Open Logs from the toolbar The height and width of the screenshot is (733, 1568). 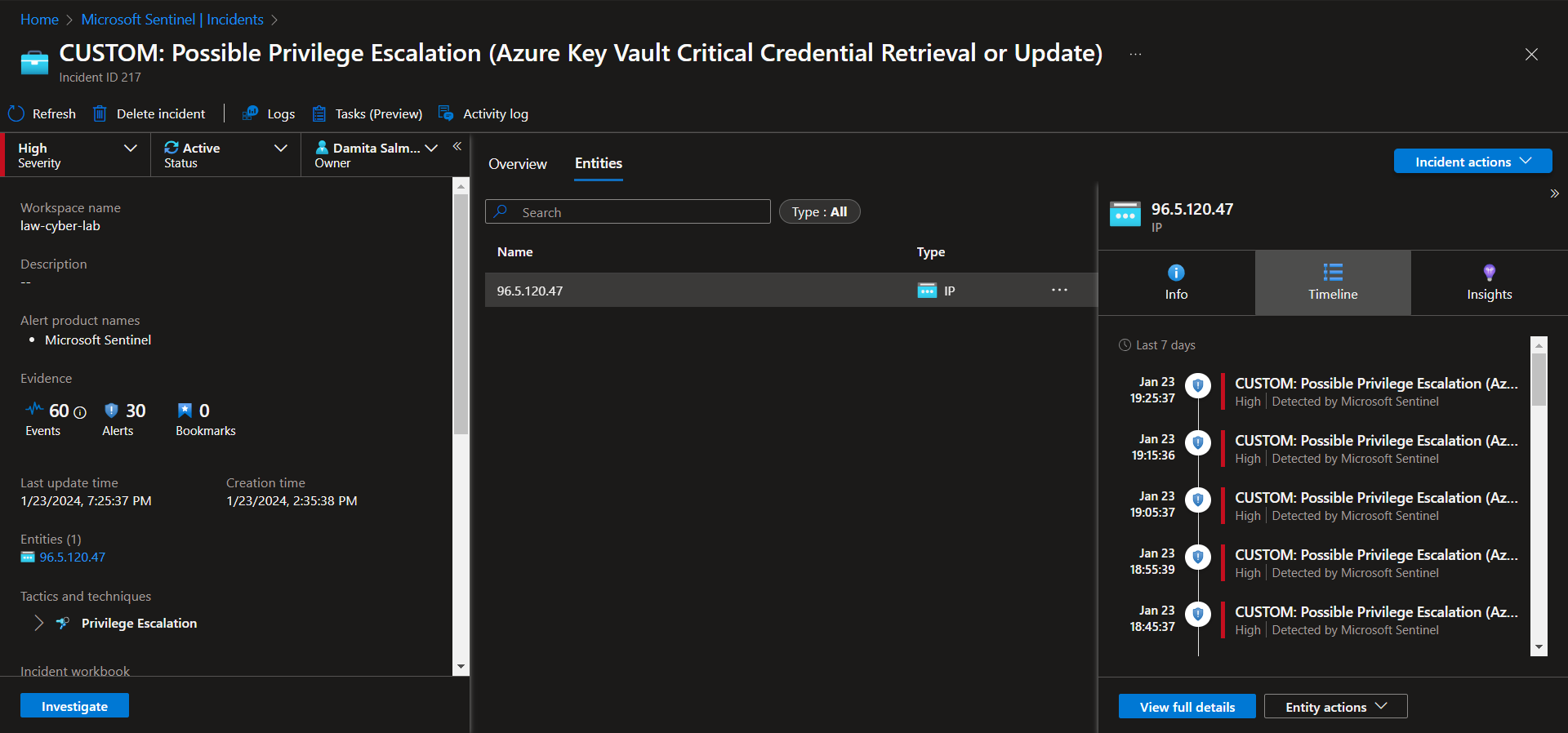pyautogui.click(x=269, y=113)
